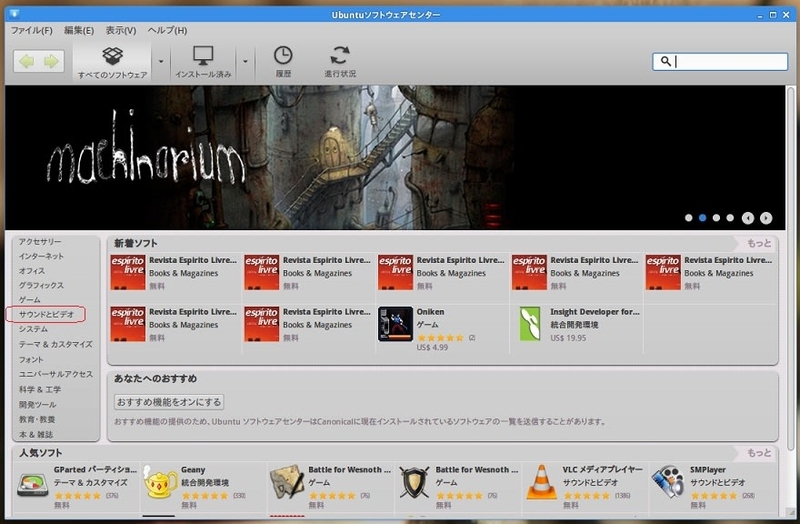Open the ゲーム category in sidebar
Viewport: 800px width, 524px height.
click(30, 300)
